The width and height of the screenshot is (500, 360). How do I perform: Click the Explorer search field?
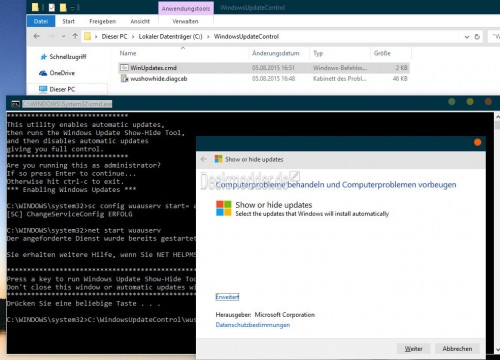[494, 36]
